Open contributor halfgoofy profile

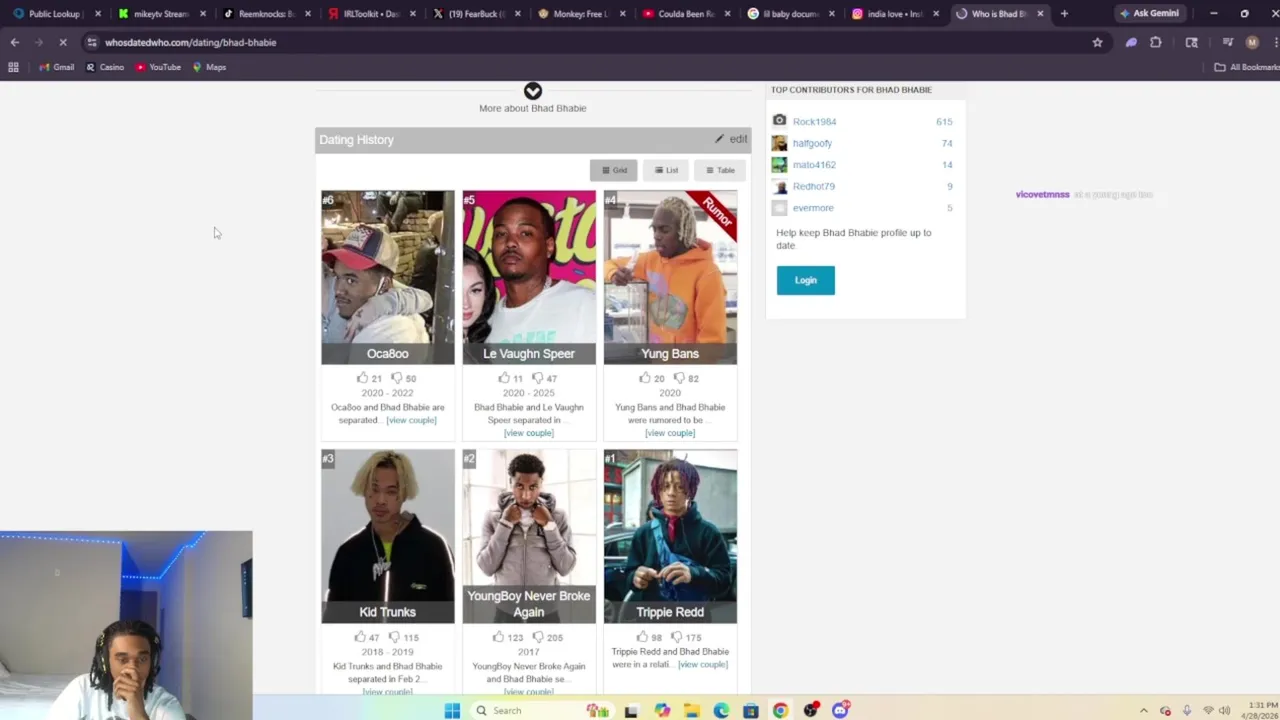click(812, 143)
